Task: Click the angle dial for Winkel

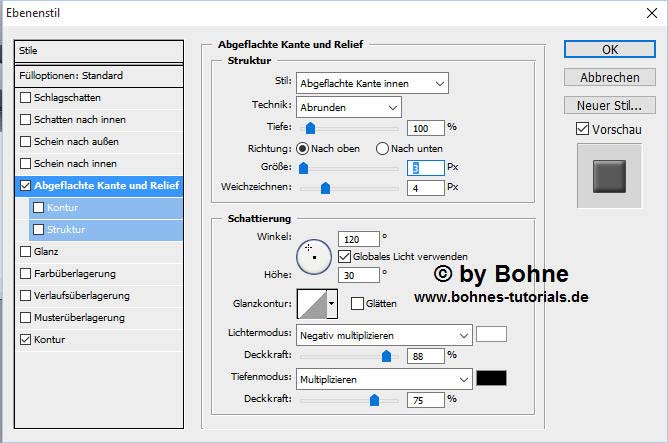Action: [315, 255]
